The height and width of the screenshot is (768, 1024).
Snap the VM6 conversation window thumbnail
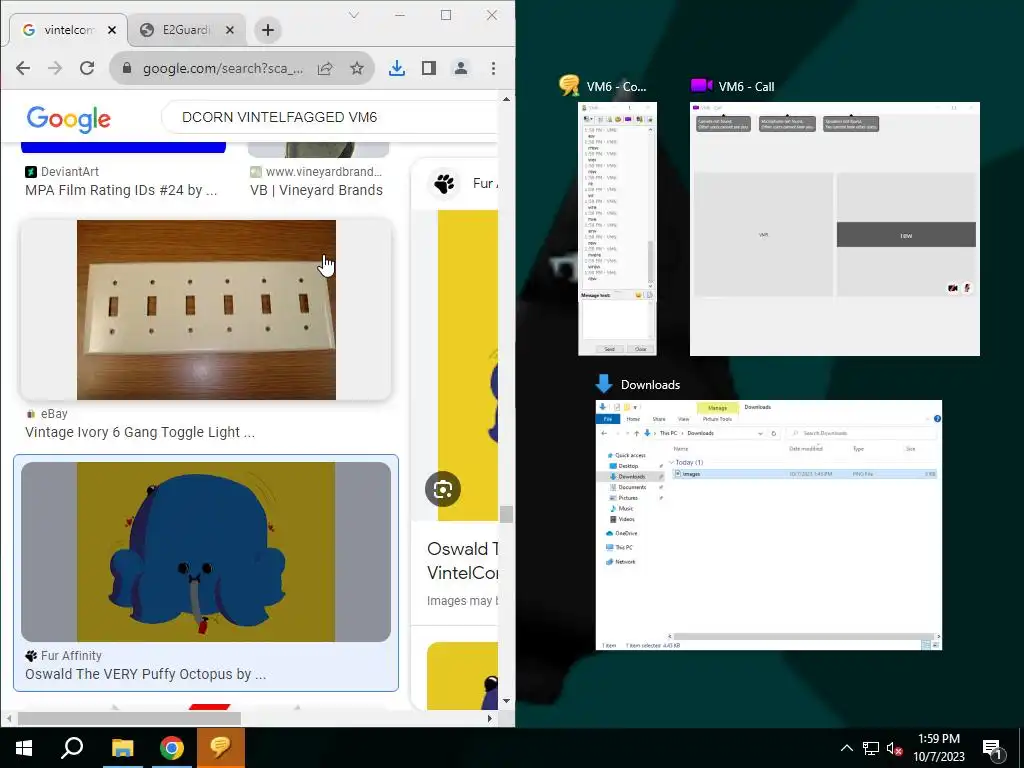[x=617, y=229]
